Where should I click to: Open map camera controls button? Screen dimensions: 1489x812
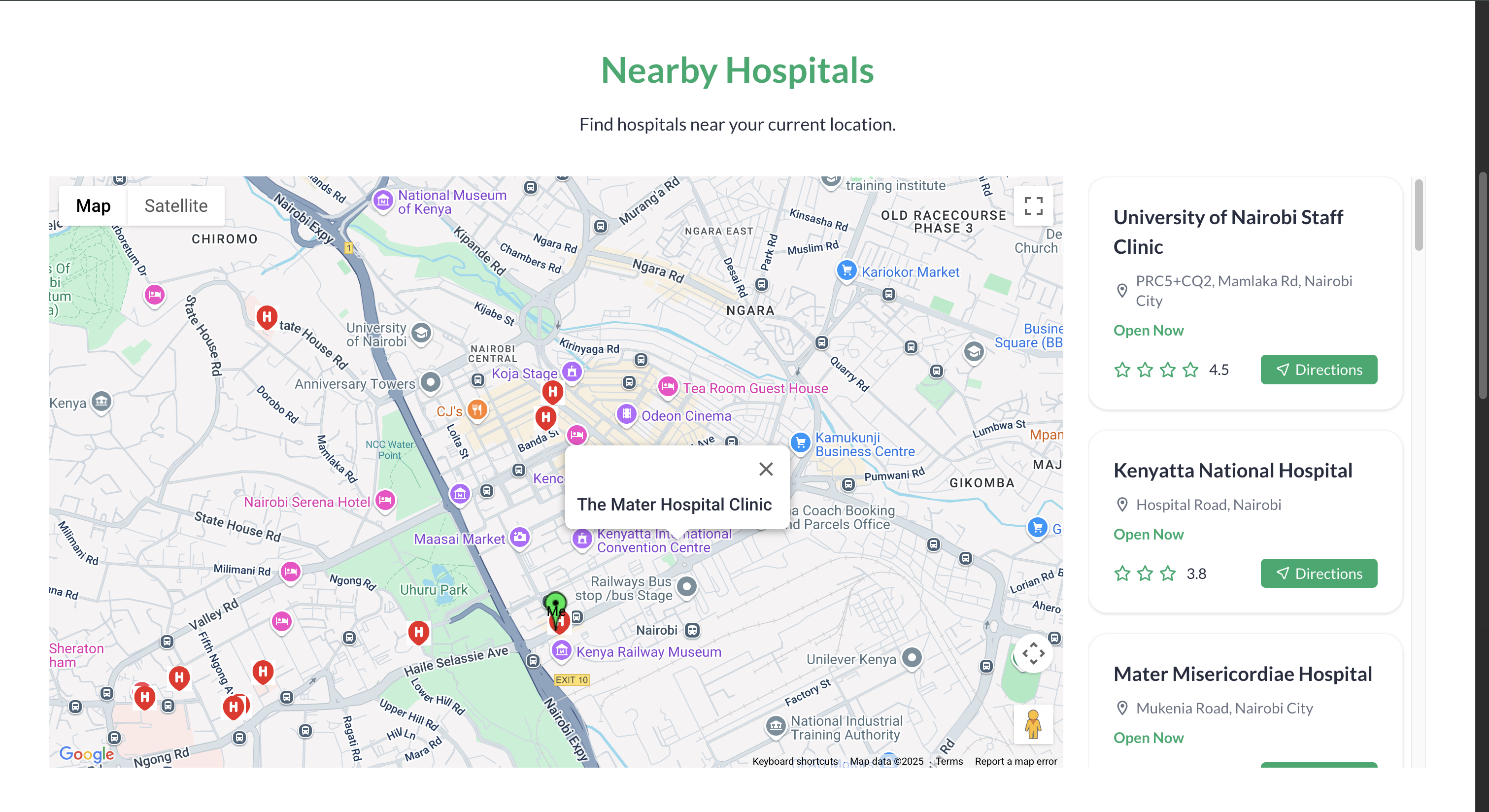click(x=1033, y=654)
